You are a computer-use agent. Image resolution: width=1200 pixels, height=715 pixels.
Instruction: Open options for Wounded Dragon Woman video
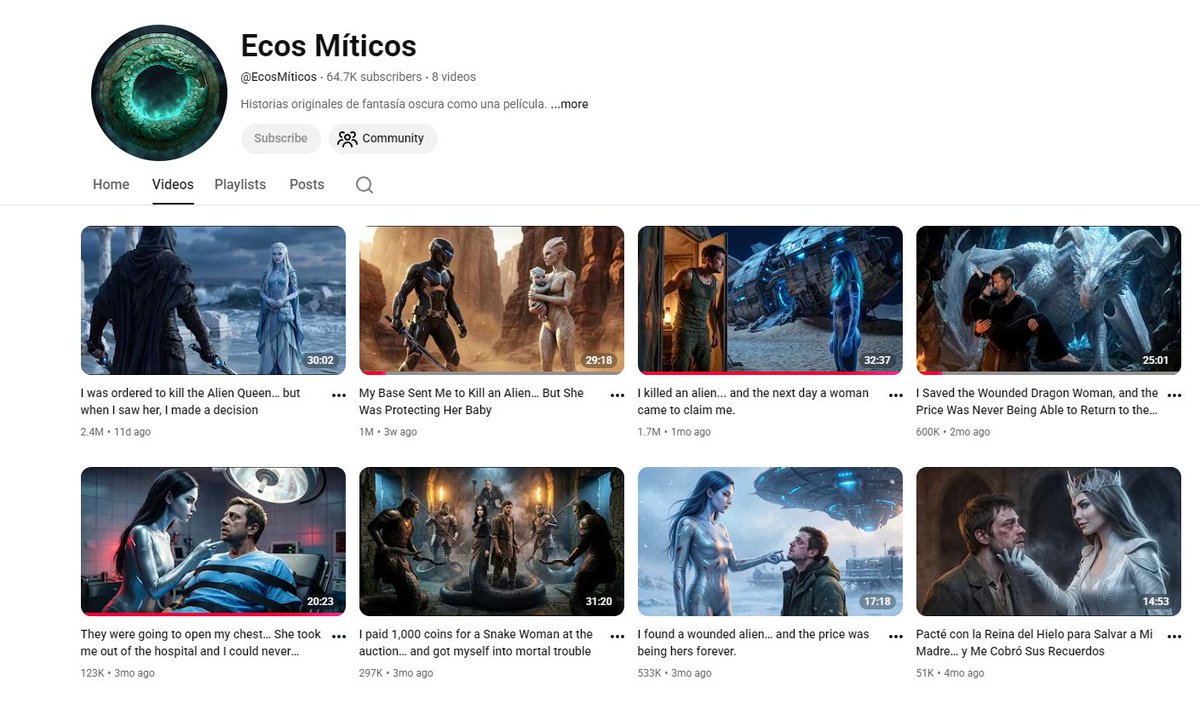(x=1174, y=395)
